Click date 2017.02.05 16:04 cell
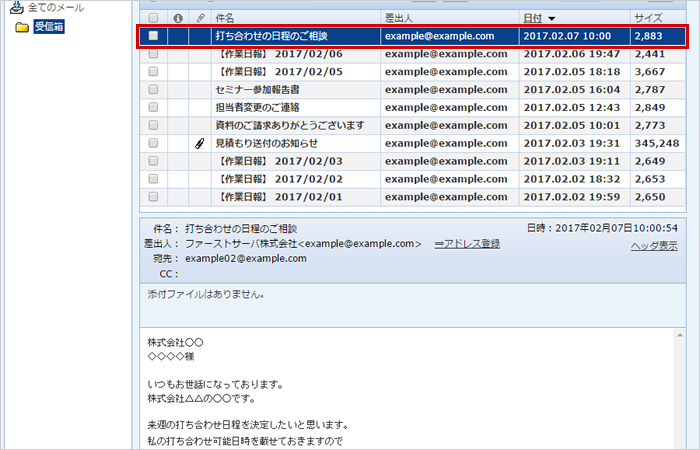 click(x=572, y=90)
